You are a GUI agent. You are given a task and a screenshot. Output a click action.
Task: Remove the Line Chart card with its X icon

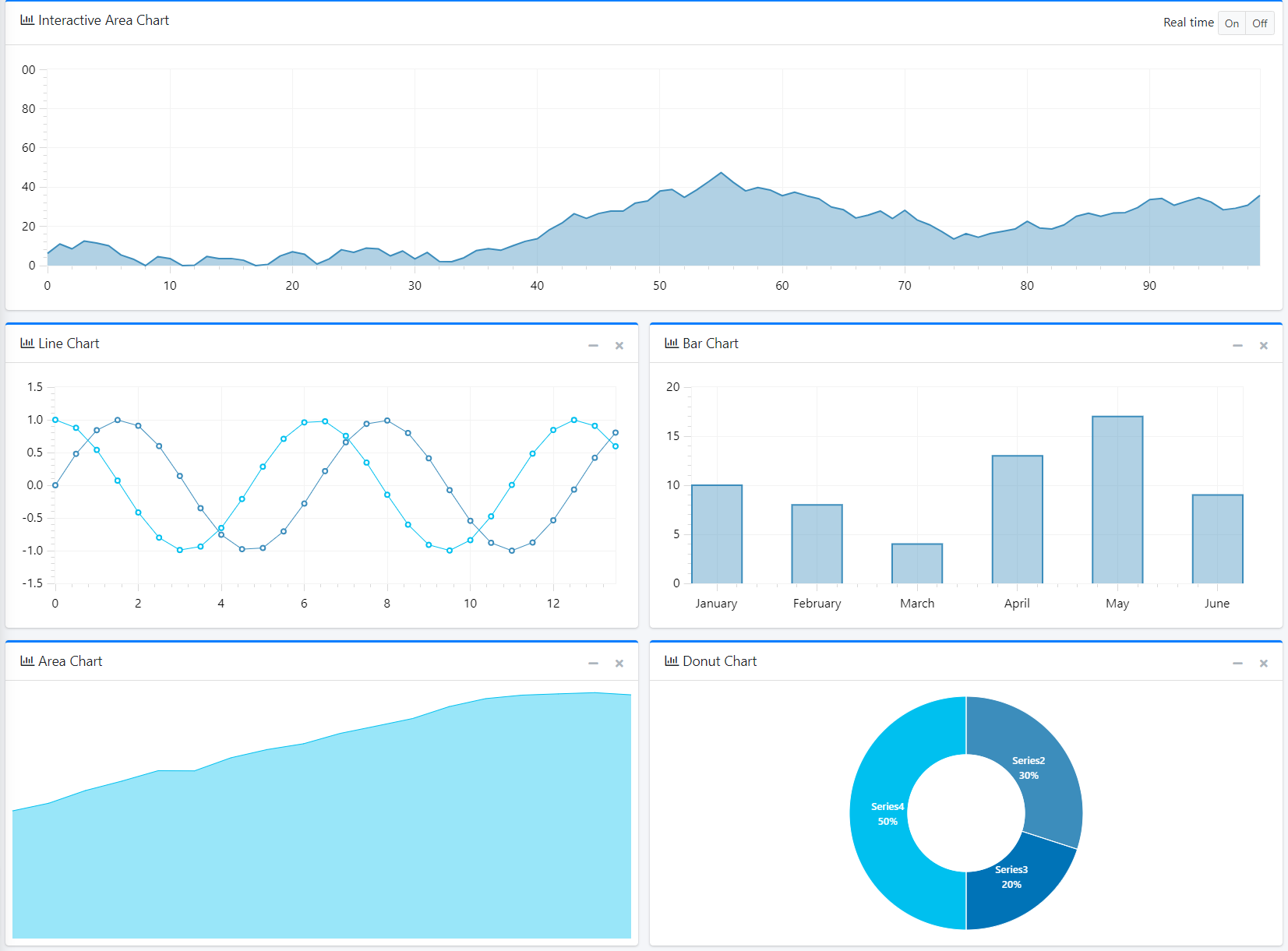(619, 346)
